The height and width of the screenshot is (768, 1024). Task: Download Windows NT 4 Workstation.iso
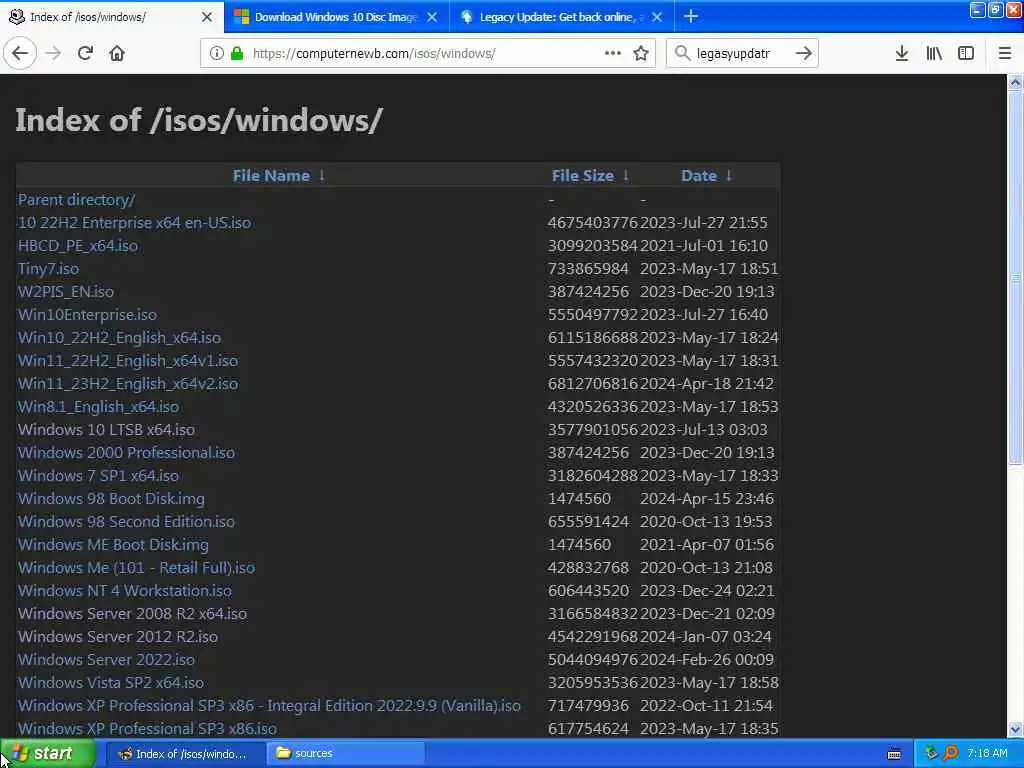pyautogui.click(x=125, y=590)
